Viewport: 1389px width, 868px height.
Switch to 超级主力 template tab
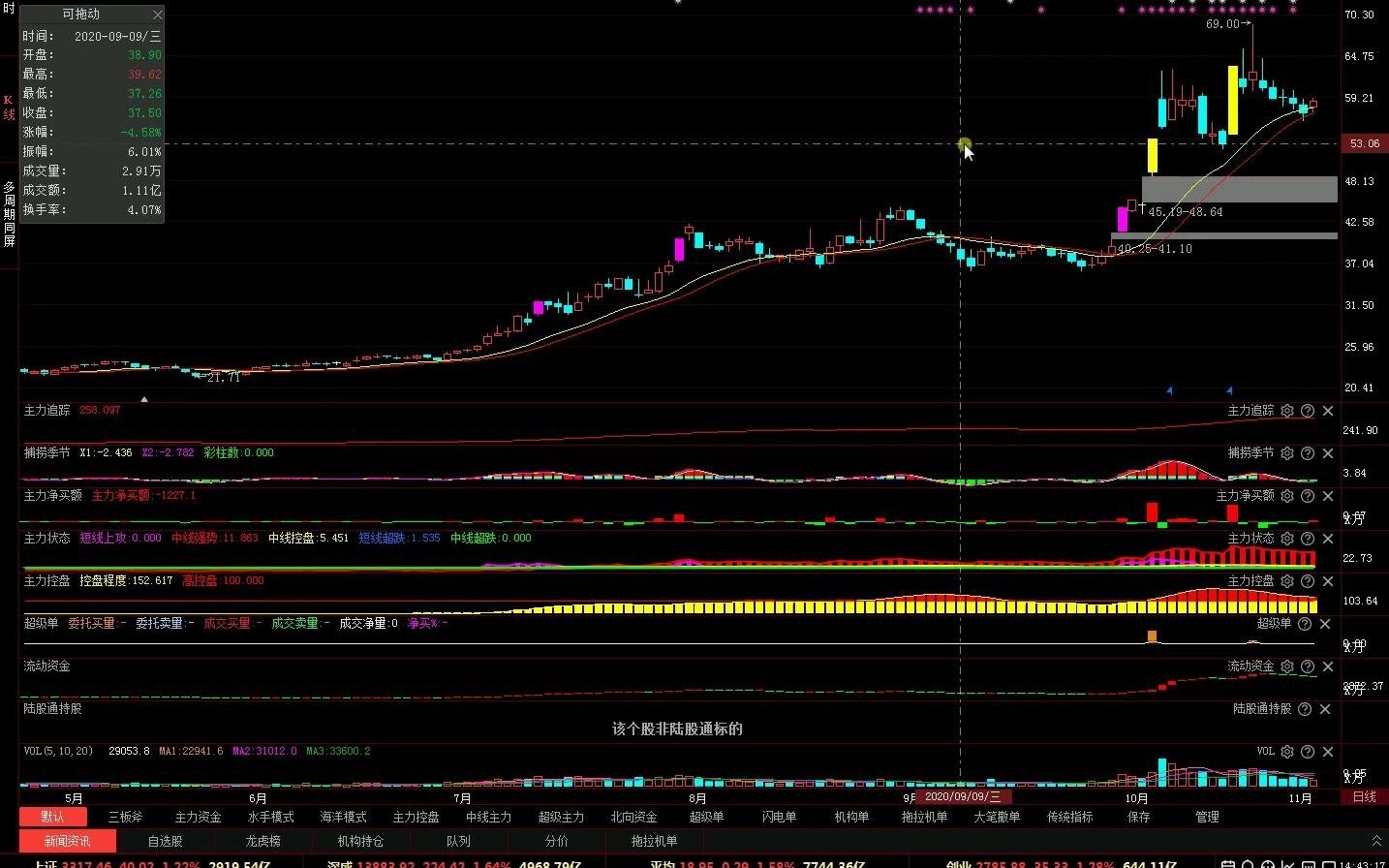561,817
